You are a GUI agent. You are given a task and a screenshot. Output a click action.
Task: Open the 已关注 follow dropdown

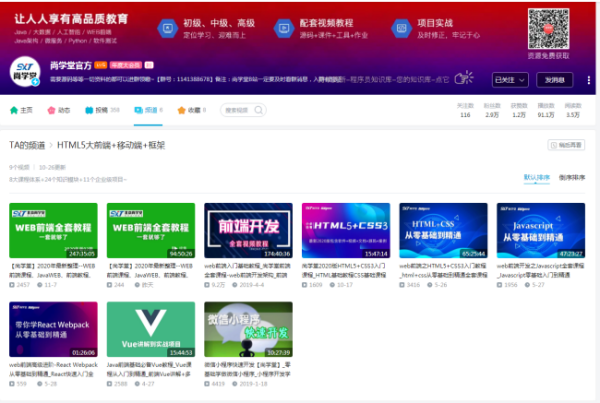click(x=510, y=80)
